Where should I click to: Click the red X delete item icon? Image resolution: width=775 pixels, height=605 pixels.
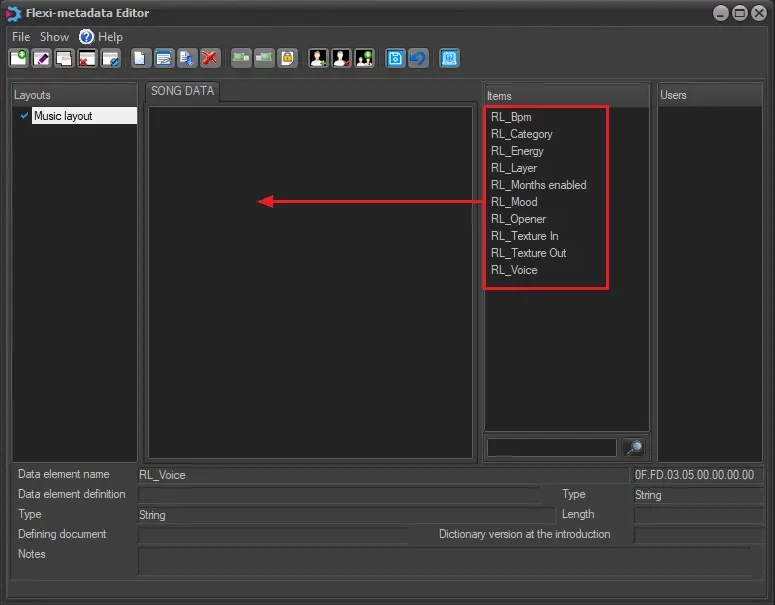click(210, 58)
